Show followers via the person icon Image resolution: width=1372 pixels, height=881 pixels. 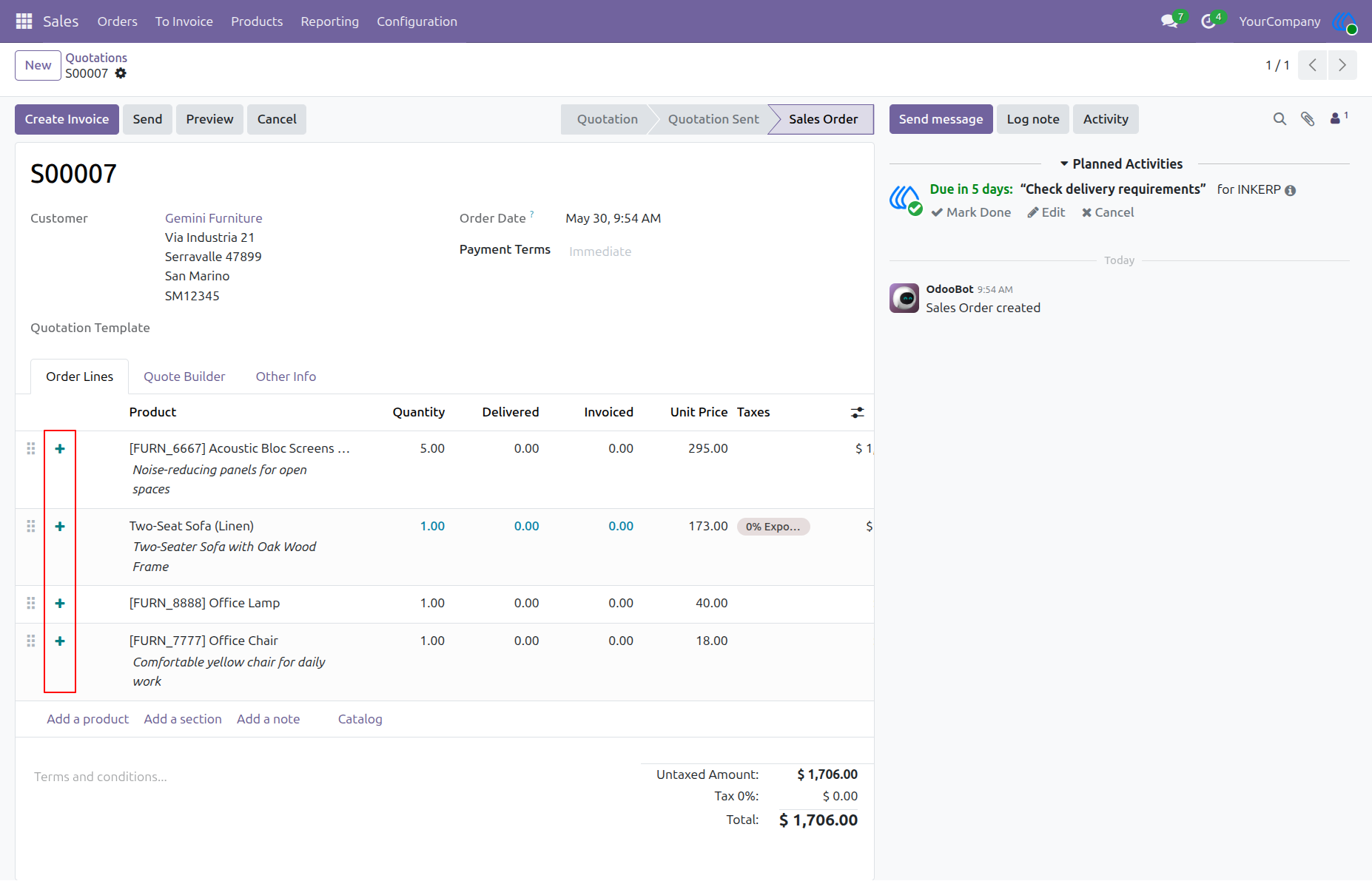coord(1336,118)
